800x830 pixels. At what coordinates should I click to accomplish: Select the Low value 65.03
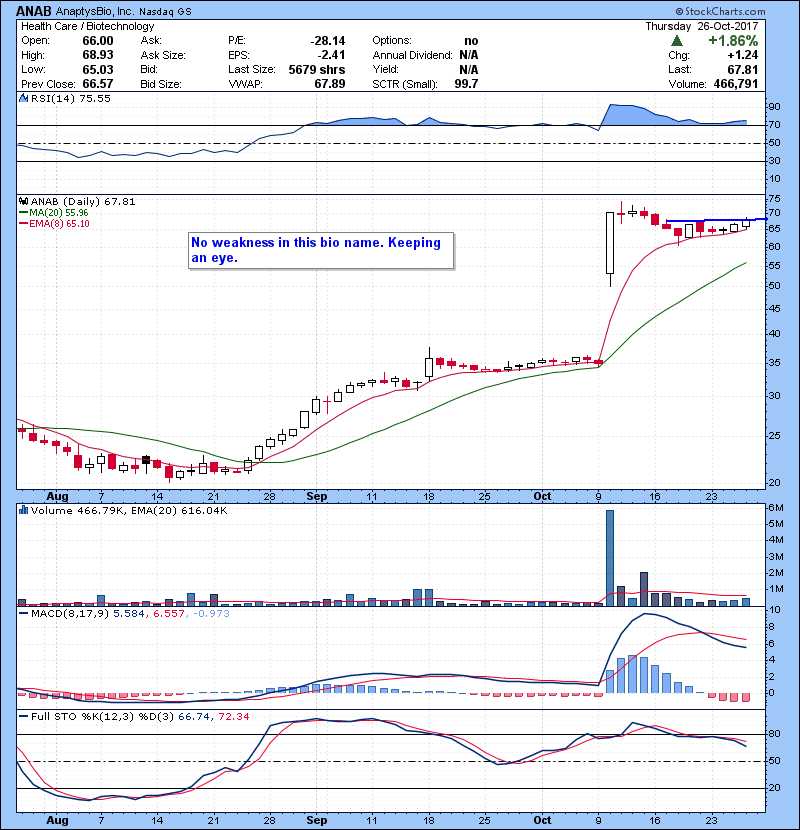click(97, 69)
